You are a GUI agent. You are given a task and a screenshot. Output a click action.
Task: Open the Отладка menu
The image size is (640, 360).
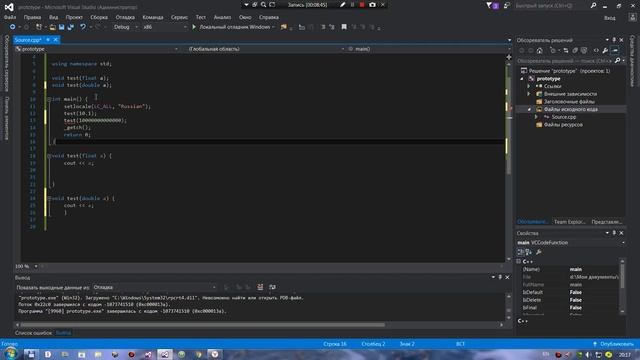click(x=125, y=17)
